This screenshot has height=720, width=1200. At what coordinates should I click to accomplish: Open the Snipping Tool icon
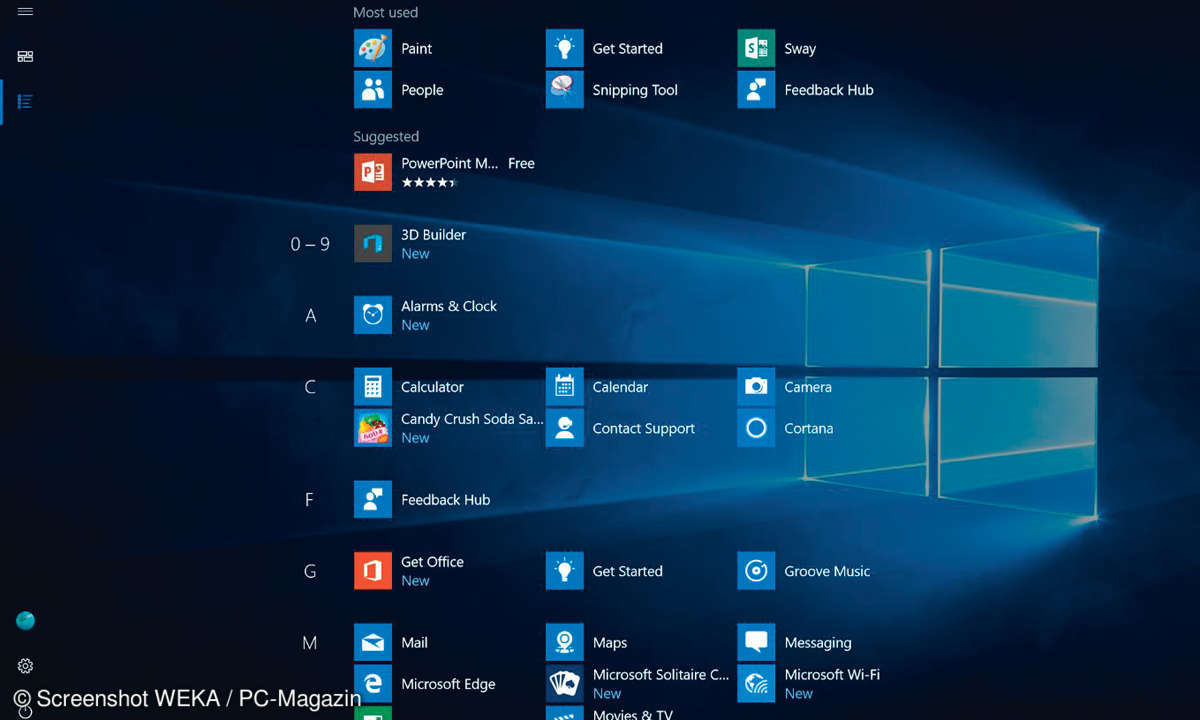pyautogui.click(x=565, y=90)
